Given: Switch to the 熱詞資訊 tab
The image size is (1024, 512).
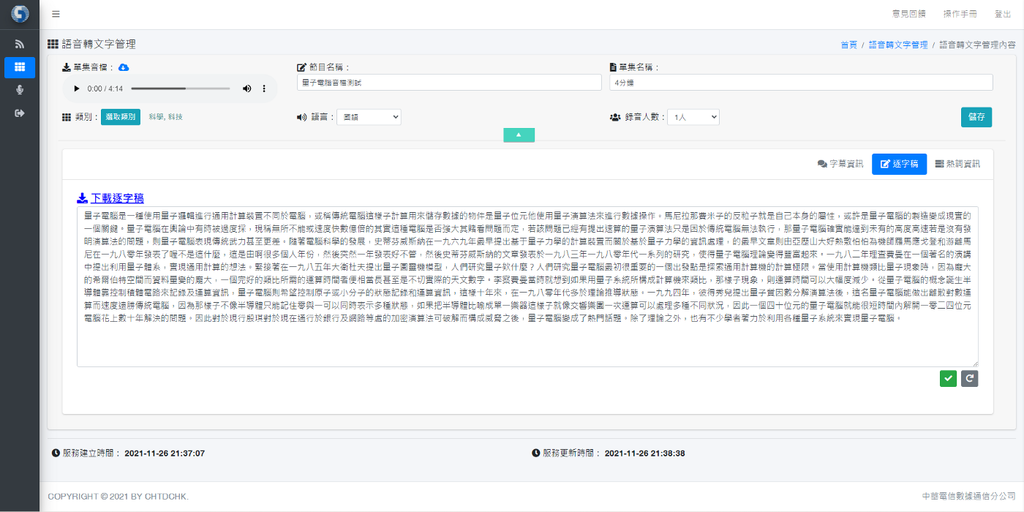Looking at the screenshot, I should click(957, 164).
